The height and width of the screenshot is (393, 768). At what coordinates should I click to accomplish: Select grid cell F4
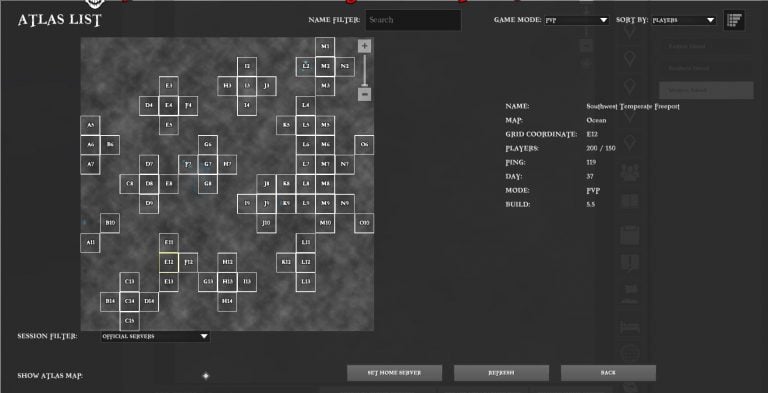pyautogui.click(x=188, y=105)
